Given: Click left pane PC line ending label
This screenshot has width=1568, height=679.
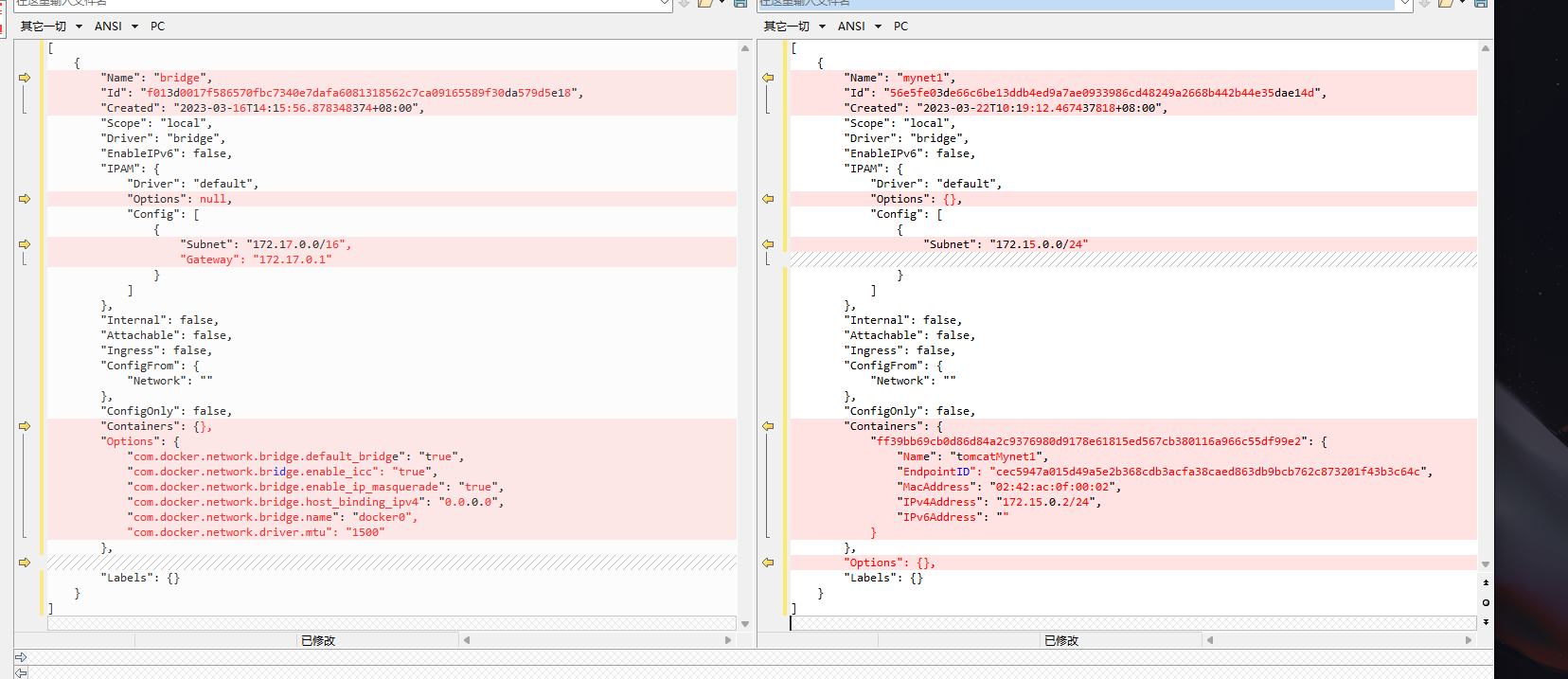Looking at the screenshot, I should pos(158,27).
